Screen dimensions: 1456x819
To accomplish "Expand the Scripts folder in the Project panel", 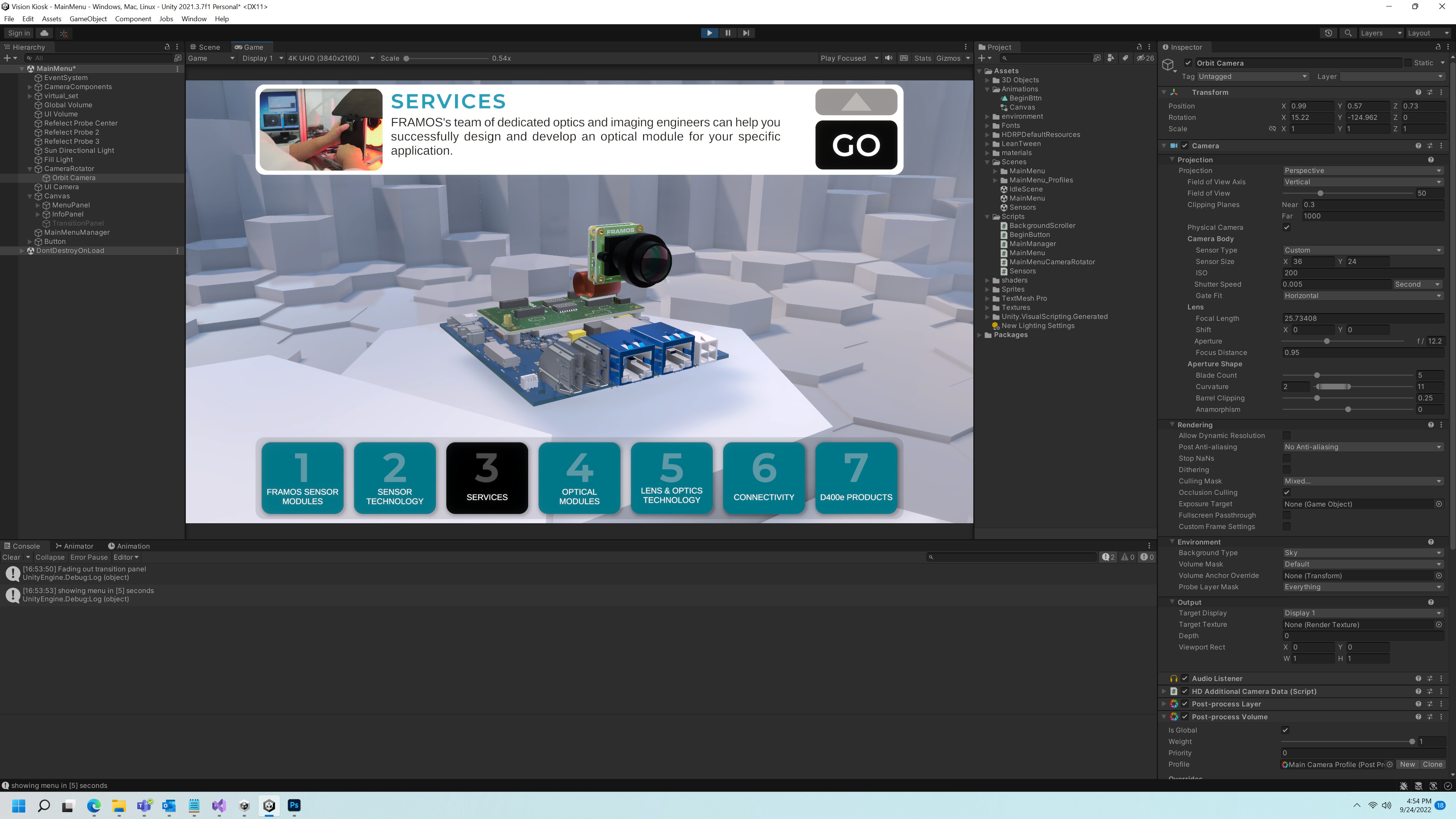I will coord(987,217).
